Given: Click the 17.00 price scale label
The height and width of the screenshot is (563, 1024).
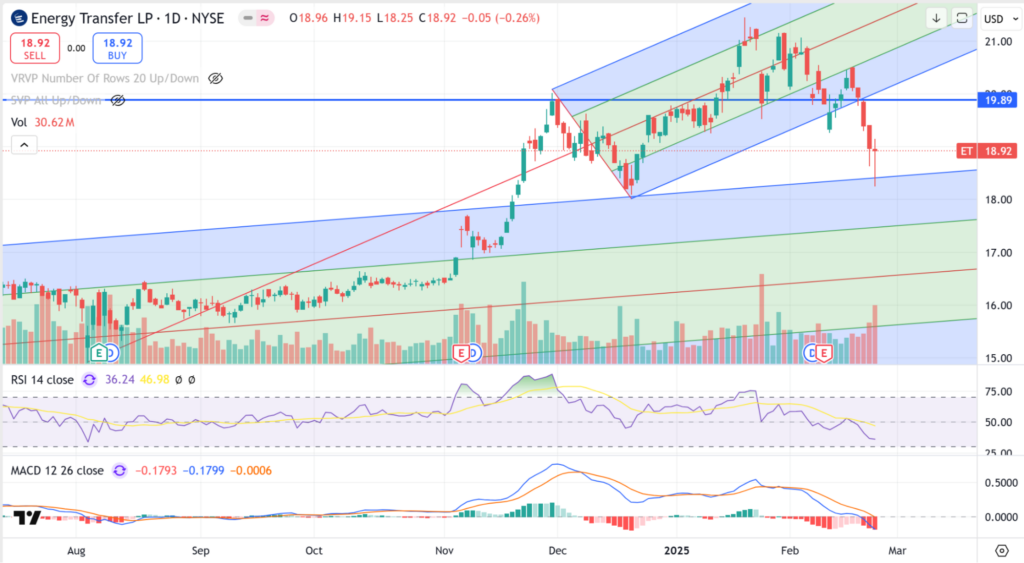Looking at the screenshot, I should pos(999,253).
